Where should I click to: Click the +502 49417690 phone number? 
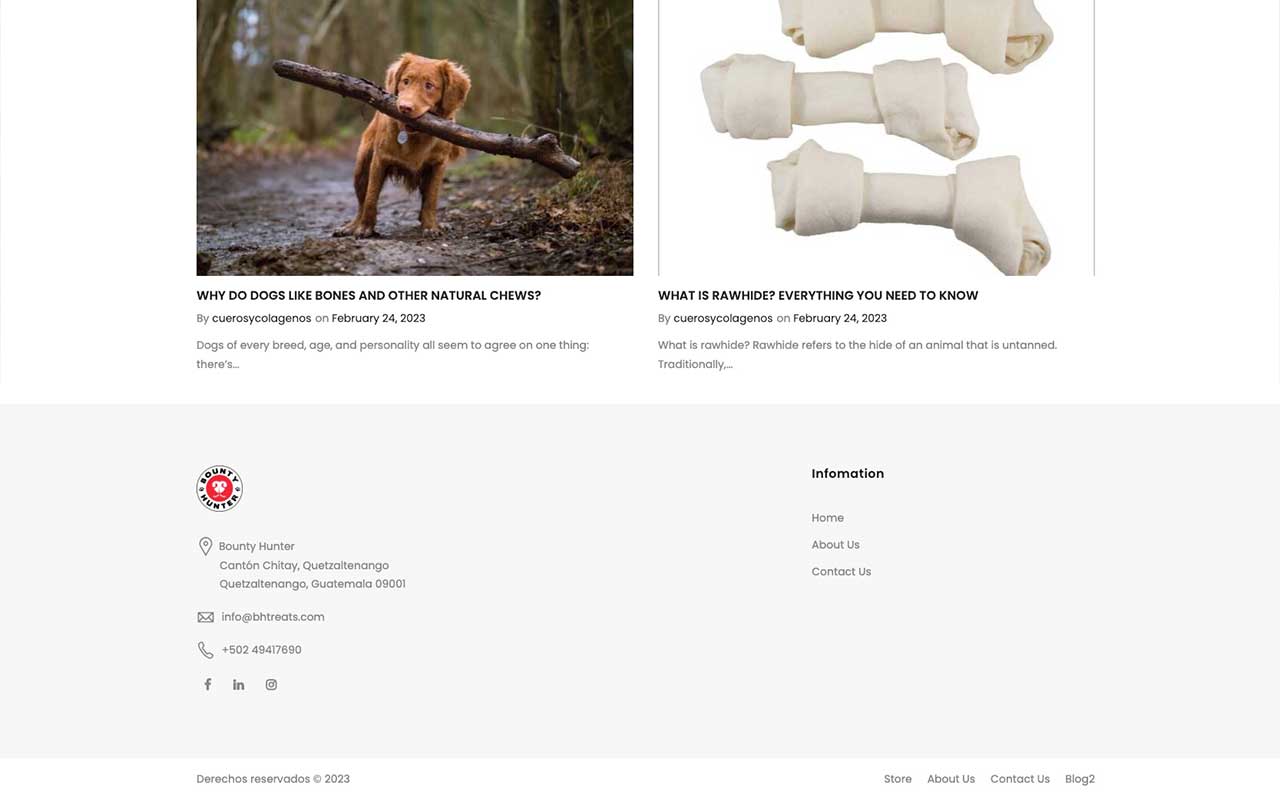point(261,650)
